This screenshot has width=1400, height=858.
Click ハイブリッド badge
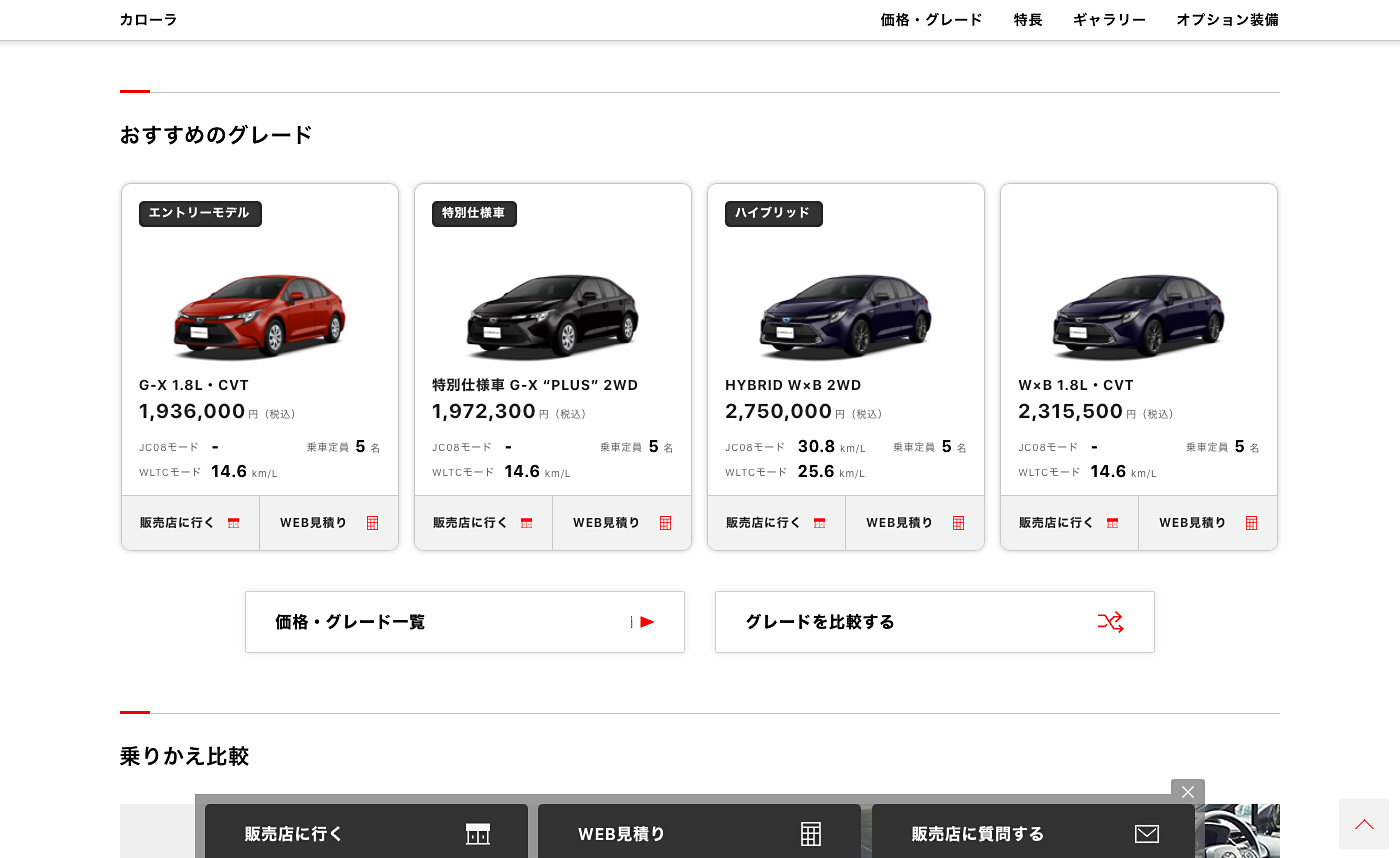click(x=773, y=214)
